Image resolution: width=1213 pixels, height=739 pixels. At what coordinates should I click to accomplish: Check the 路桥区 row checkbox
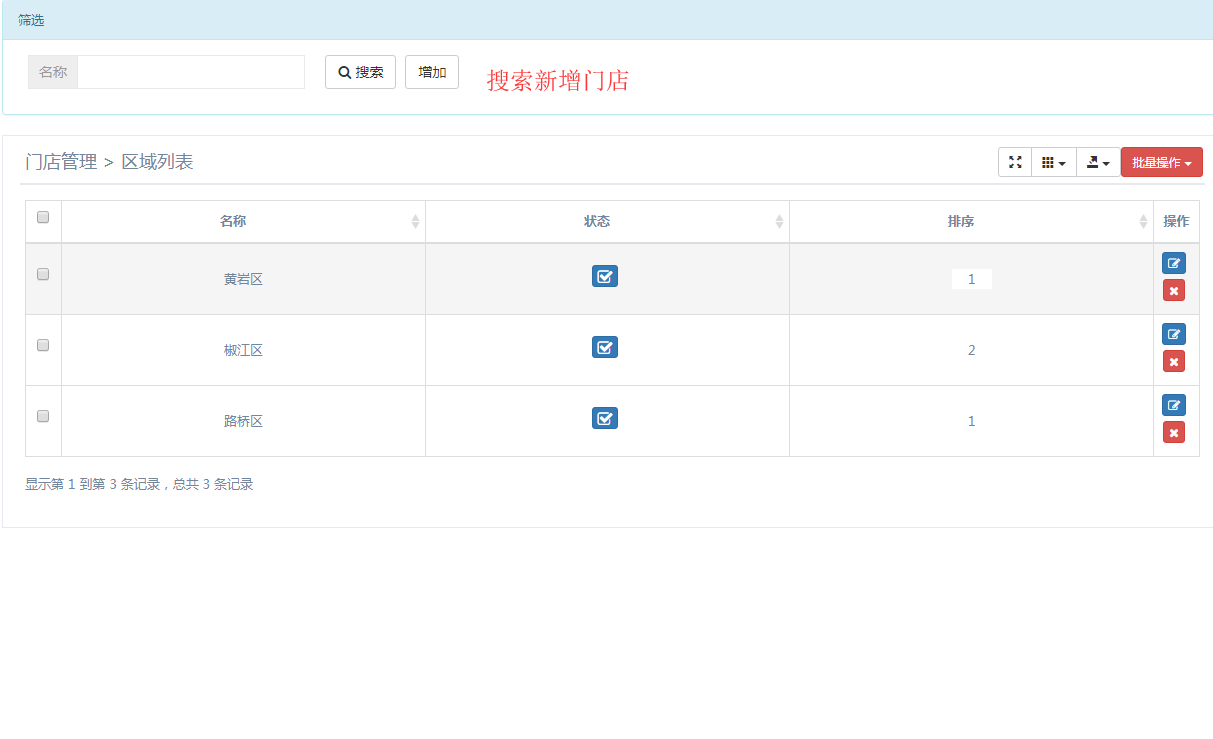click(x=43, y=416)
